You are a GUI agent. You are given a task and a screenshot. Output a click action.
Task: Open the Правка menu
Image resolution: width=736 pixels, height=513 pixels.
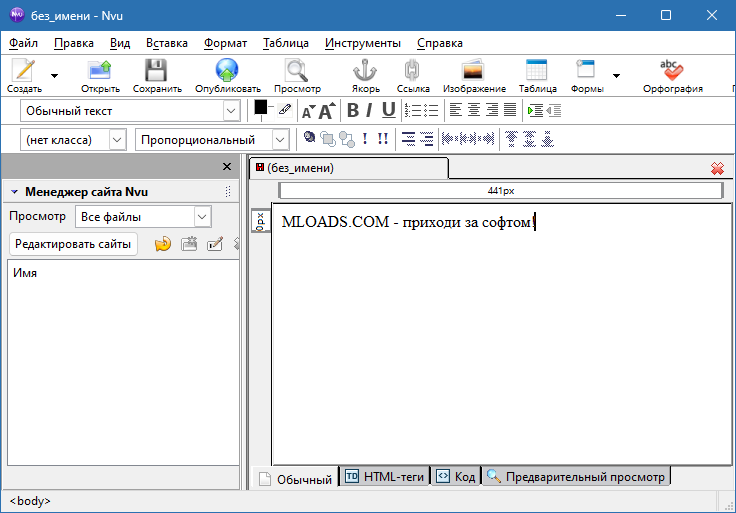click(74, 43)
